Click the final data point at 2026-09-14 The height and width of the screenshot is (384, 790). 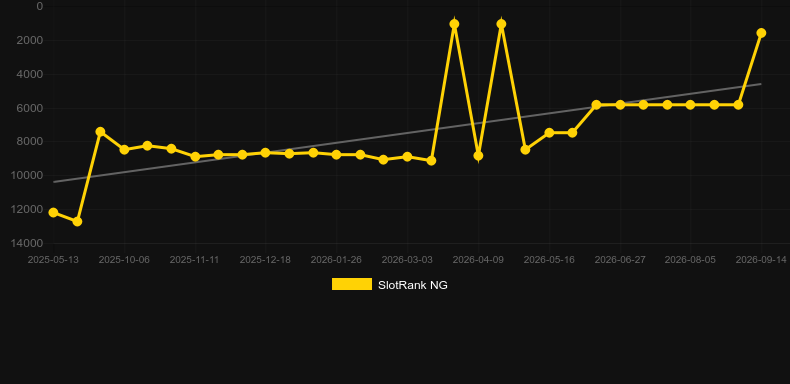click(x=761, y=33)
